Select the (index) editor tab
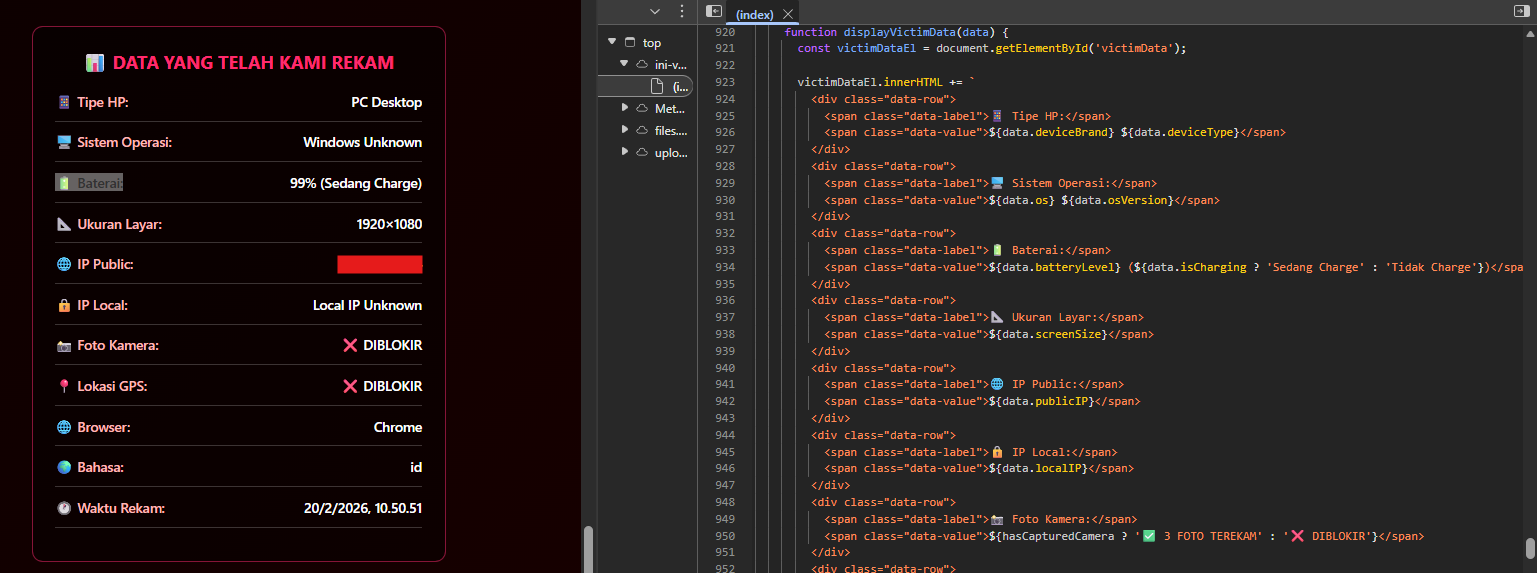Screen dimensions: 1537x573 tap(754, 14)
